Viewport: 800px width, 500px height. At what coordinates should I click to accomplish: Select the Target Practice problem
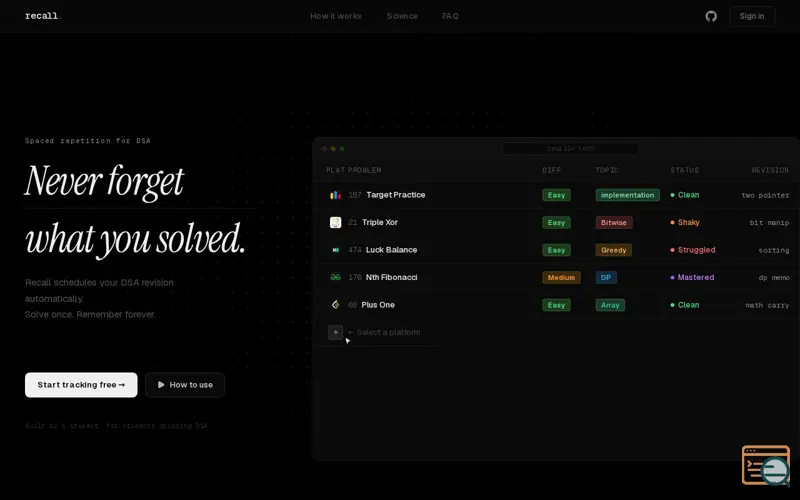pos(395,195)
